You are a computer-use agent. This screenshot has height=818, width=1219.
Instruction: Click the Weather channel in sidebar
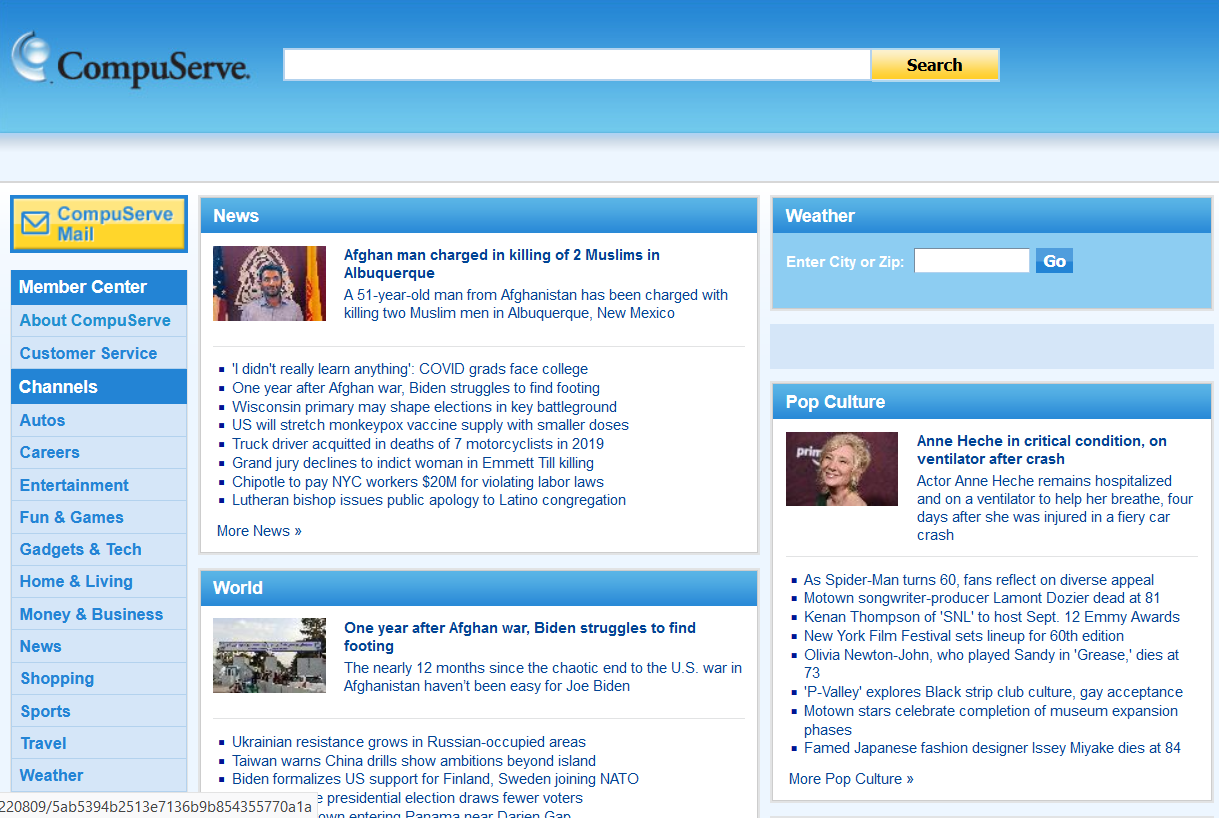click(51, 775)
